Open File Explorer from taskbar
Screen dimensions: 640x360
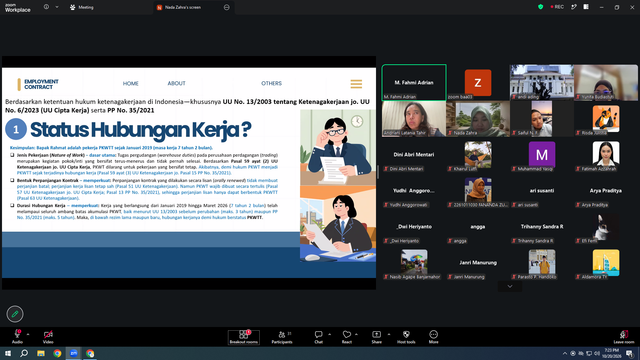41,353
